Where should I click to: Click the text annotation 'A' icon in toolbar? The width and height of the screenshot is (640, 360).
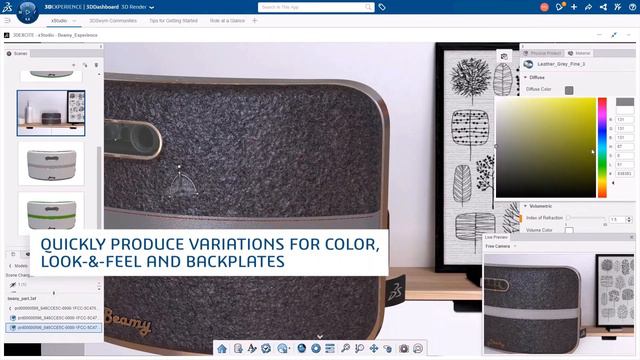pos(252,349)
